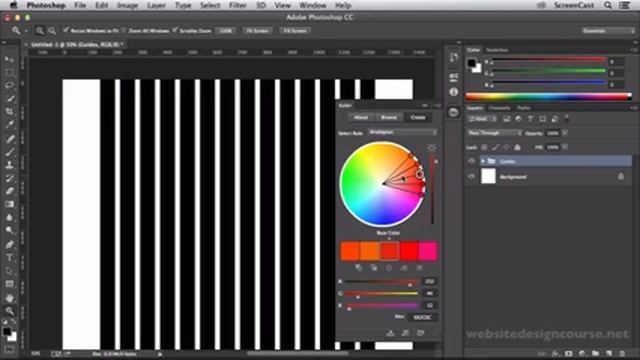
Task: Click the Create new group folder icon
Action: point(596,353)
